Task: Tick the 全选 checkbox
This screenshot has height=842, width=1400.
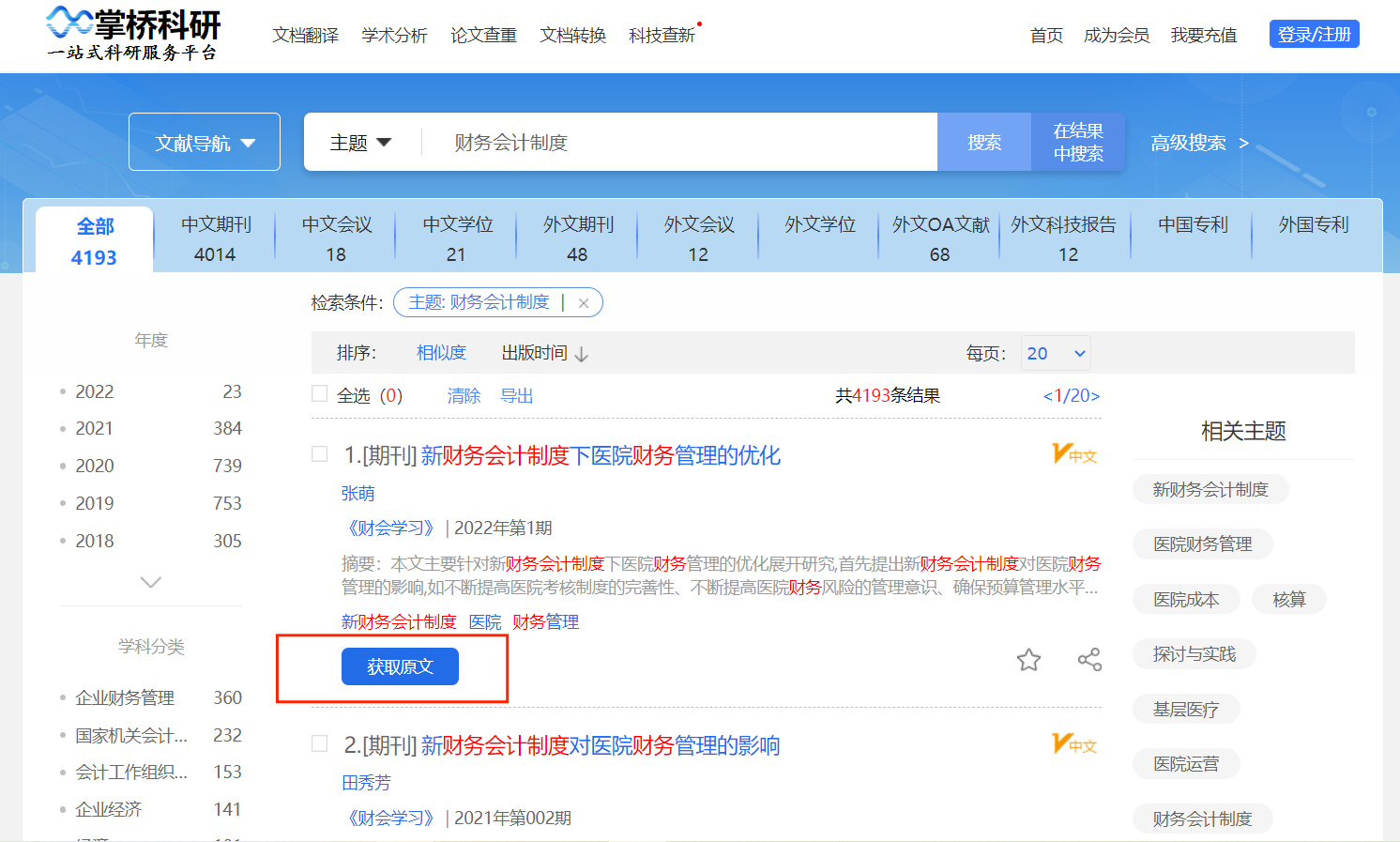Action: point(319,394)
